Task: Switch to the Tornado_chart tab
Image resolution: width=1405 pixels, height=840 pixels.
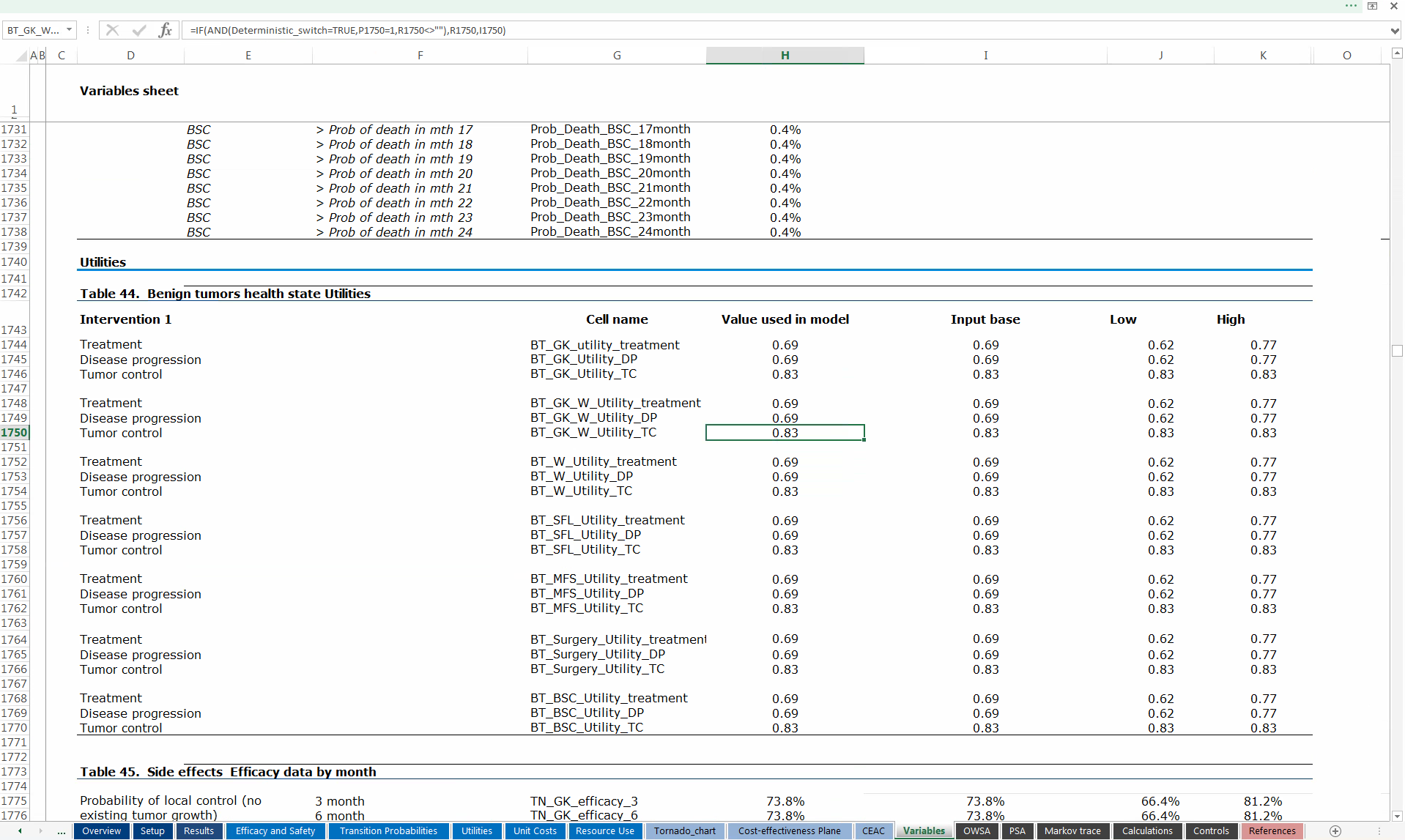Action: pos(684,830)
